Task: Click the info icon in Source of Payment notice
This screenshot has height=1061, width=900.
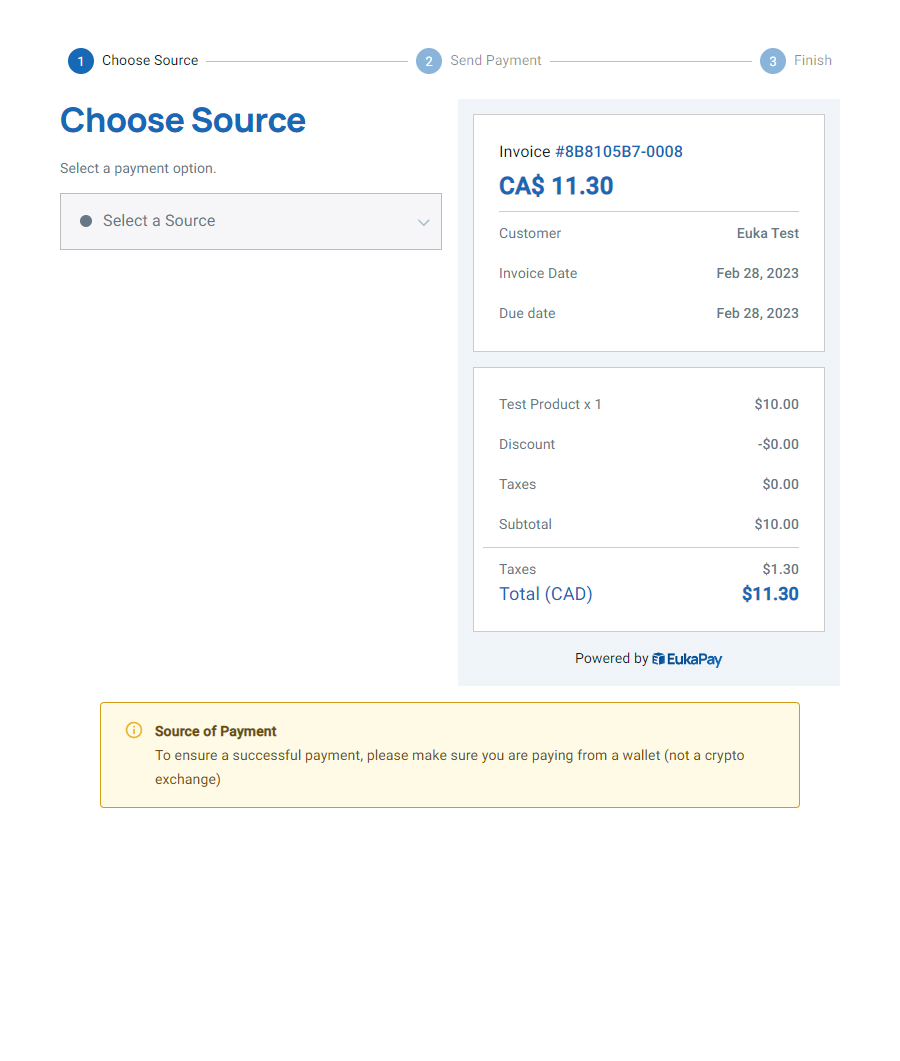Action: point(134,730)
